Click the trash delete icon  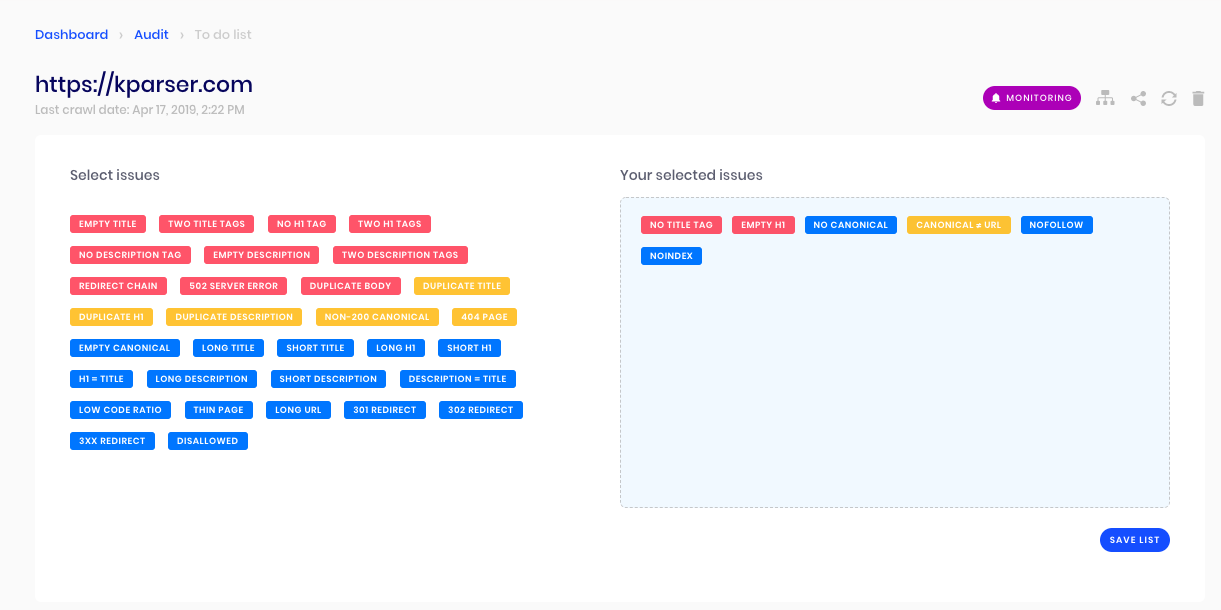(x=1198, y=98)
